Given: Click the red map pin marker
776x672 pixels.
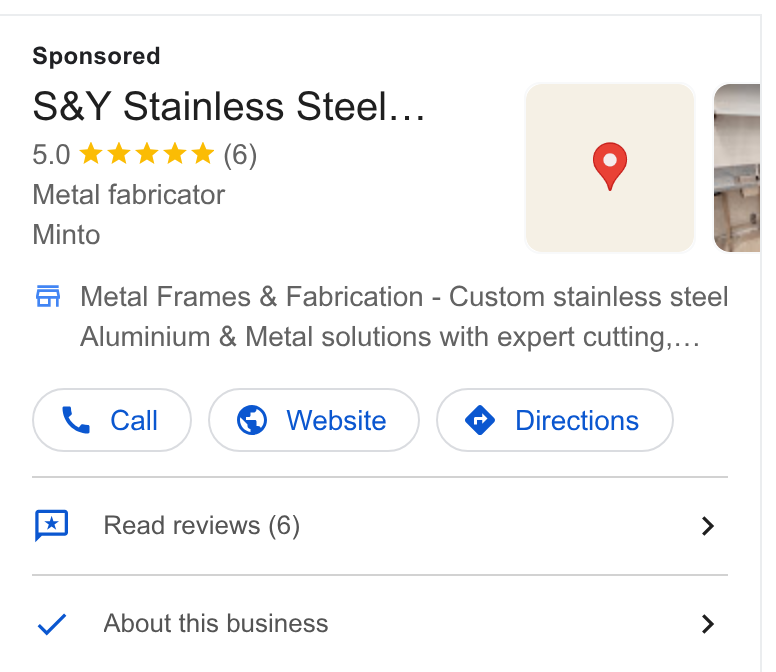Looking at the screenshot, I should 610,166.
